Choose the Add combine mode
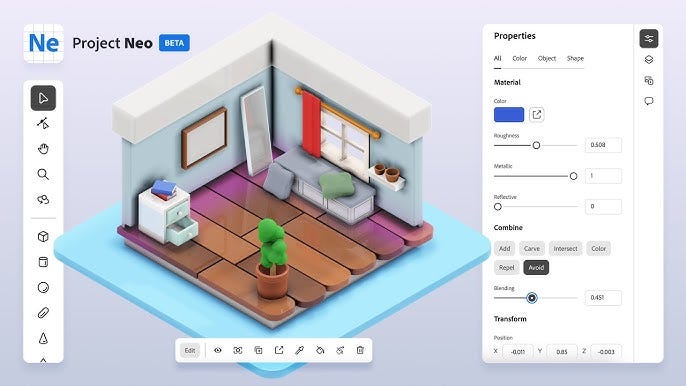Image resolution: width=686 pixels, height=386 pixels. click(x=504, y=249)
